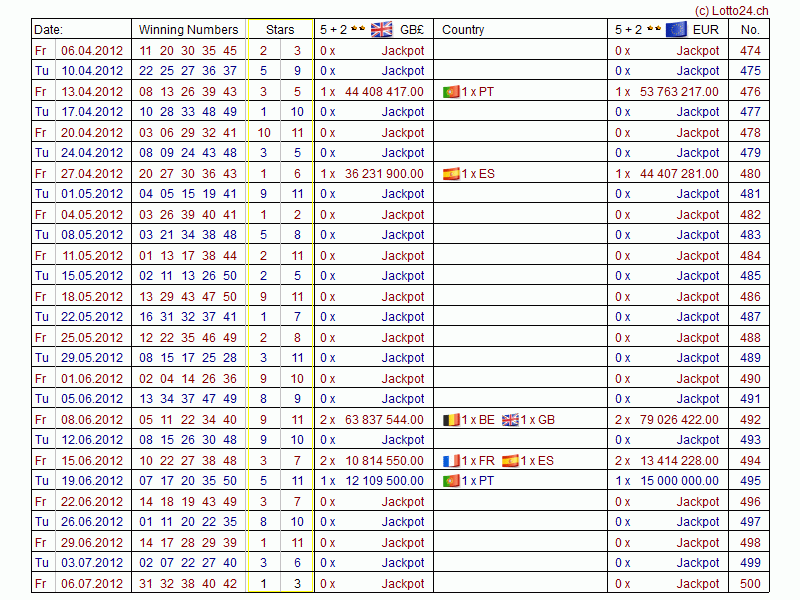Select the 'Country' column header

(x=463, y=30)
